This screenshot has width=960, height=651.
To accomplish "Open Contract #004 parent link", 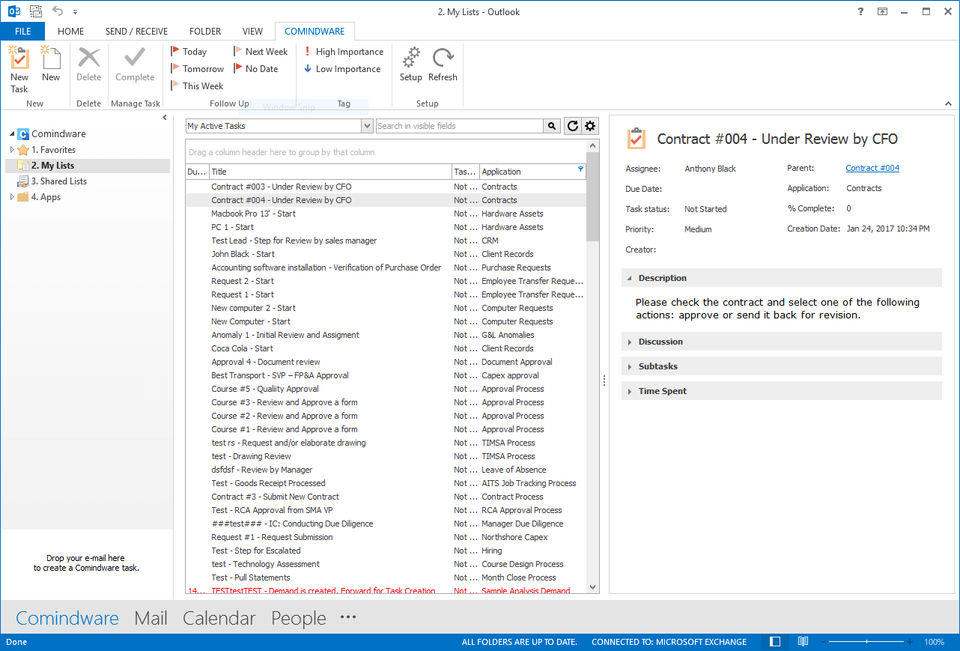I will pyautogui.click(x=872, y=168).
